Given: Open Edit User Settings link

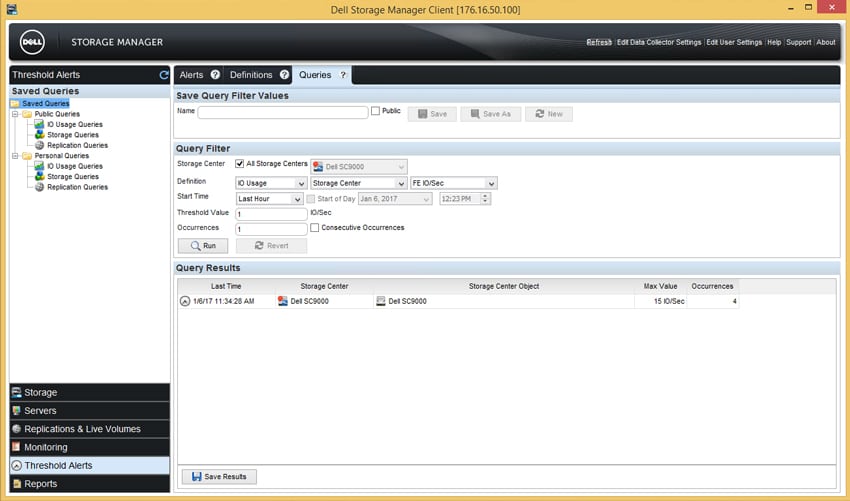Looking at the screenshot, I should click(x=734, y=42).
